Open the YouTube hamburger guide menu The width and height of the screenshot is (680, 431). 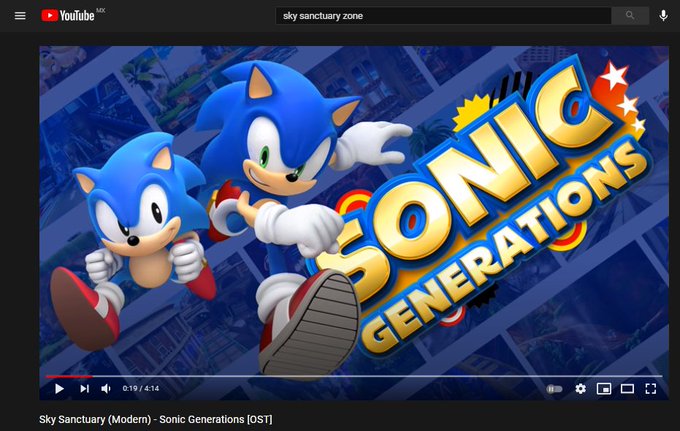[x=20, y=16]
